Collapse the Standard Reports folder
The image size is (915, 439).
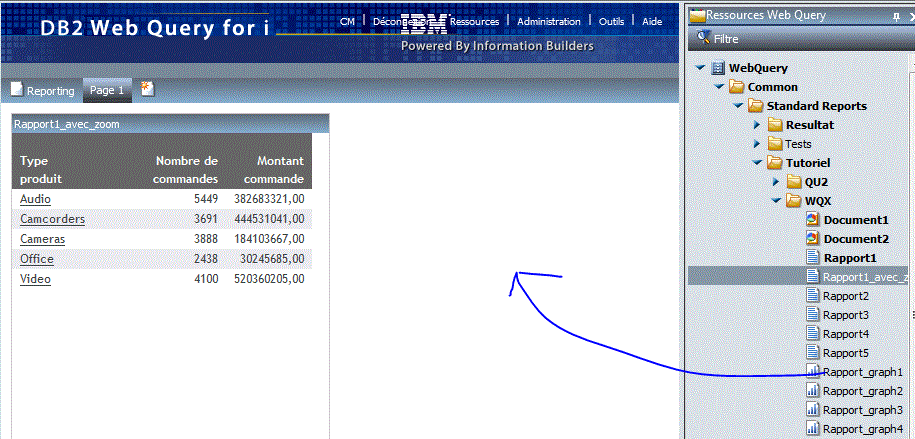[x=739, y=106]
